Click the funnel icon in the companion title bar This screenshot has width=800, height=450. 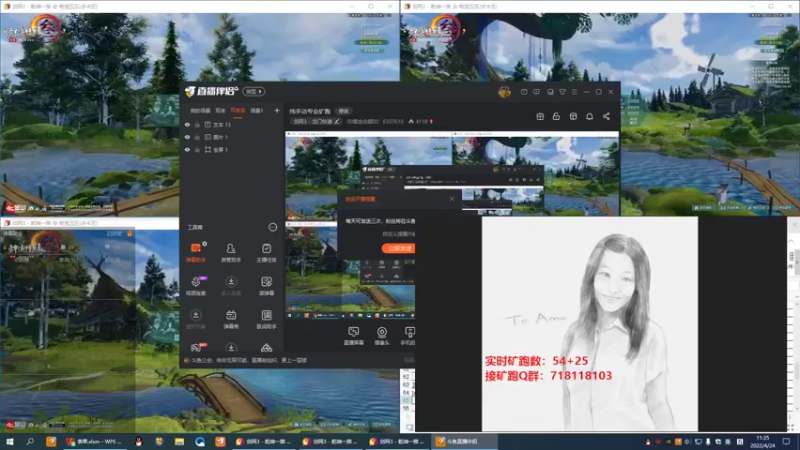click(562, 92)
